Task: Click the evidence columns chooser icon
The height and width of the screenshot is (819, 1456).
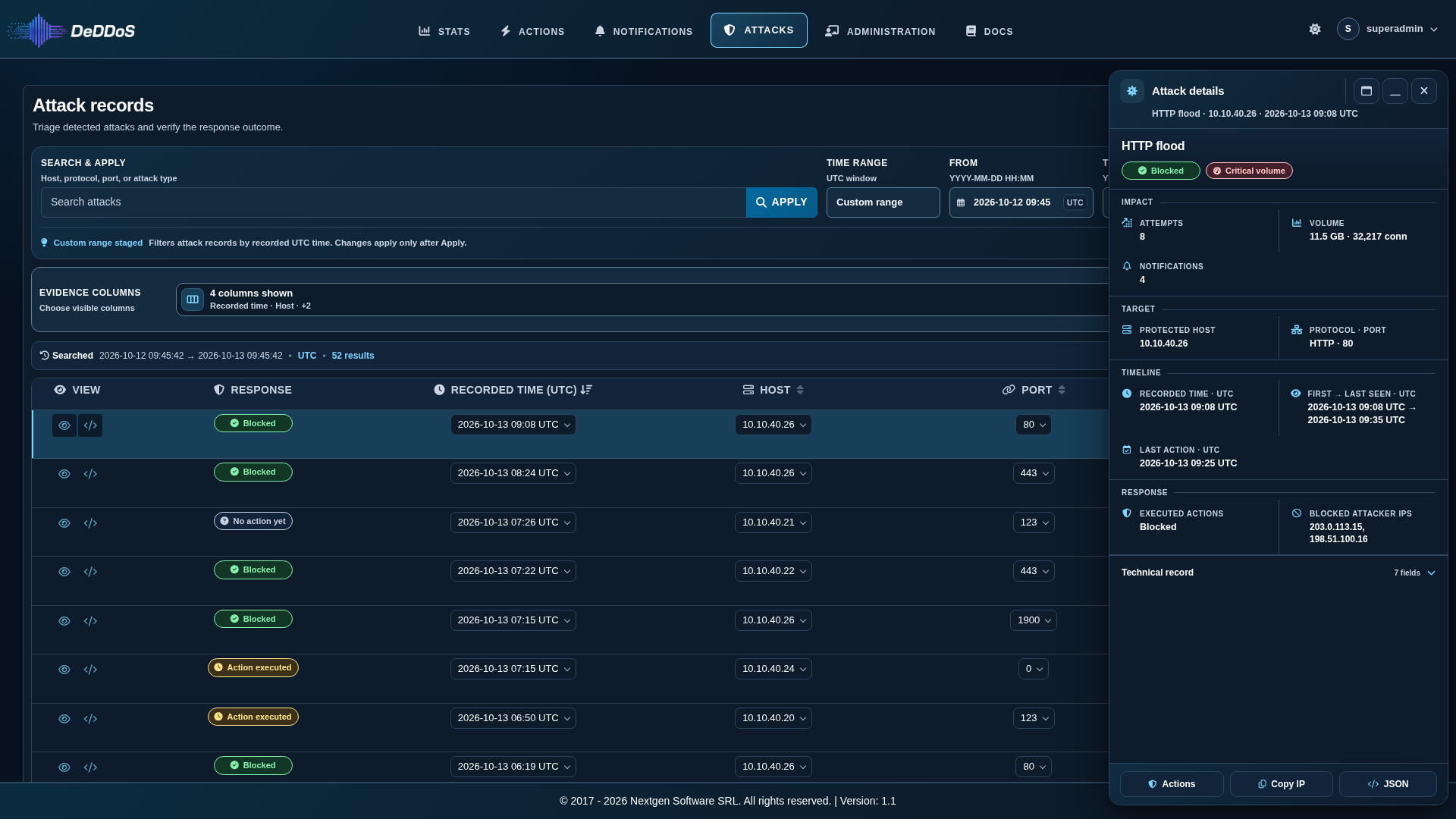Action: point(193,300)
